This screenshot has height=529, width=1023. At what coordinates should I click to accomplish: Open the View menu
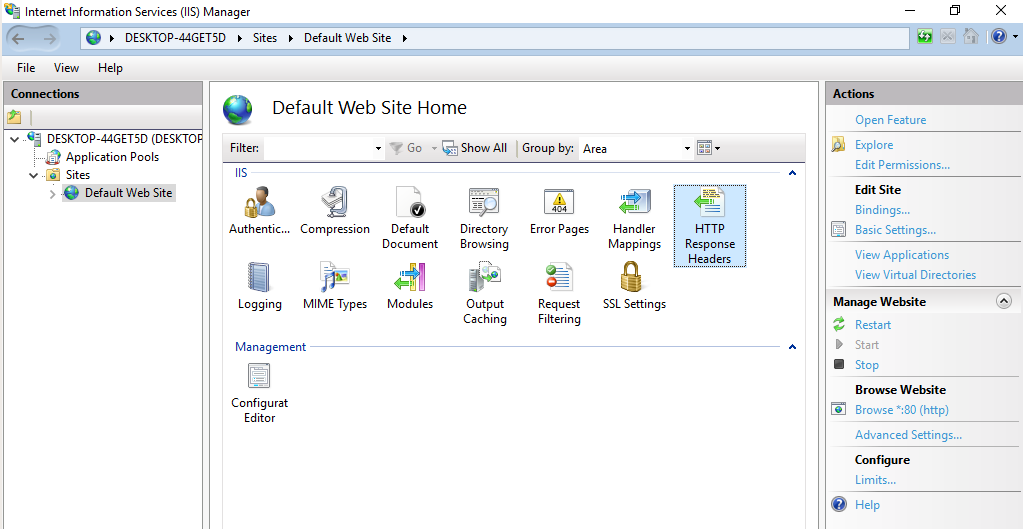coord(67,68)
